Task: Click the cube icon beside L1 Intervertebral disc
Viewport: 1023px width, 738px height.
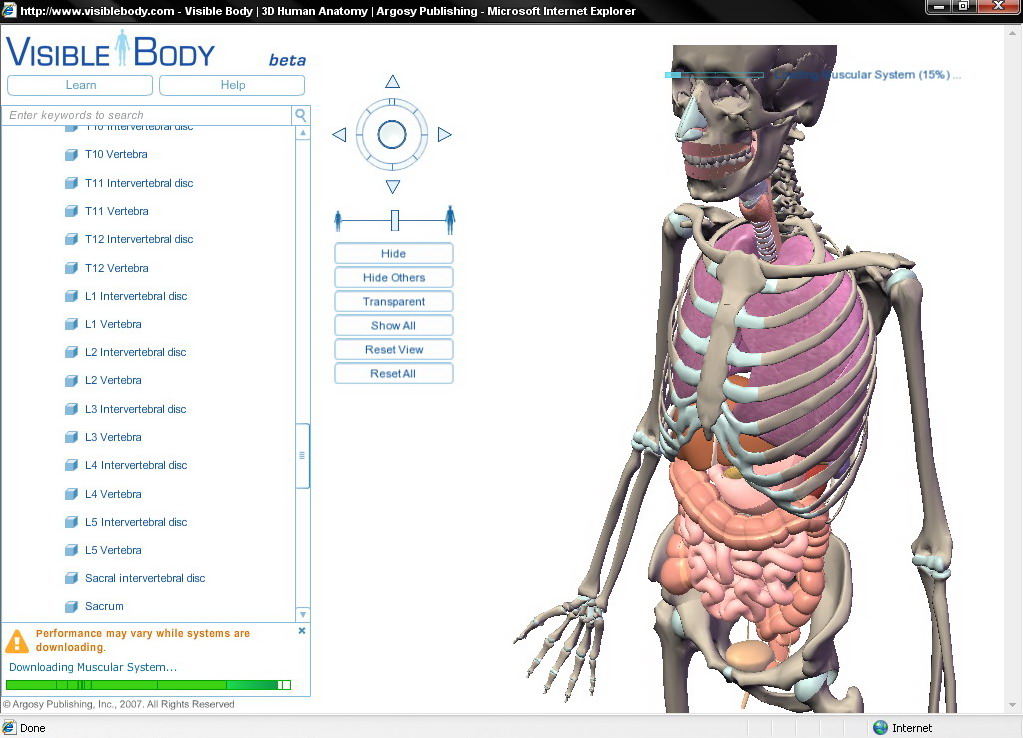Action: pos(72,296)
